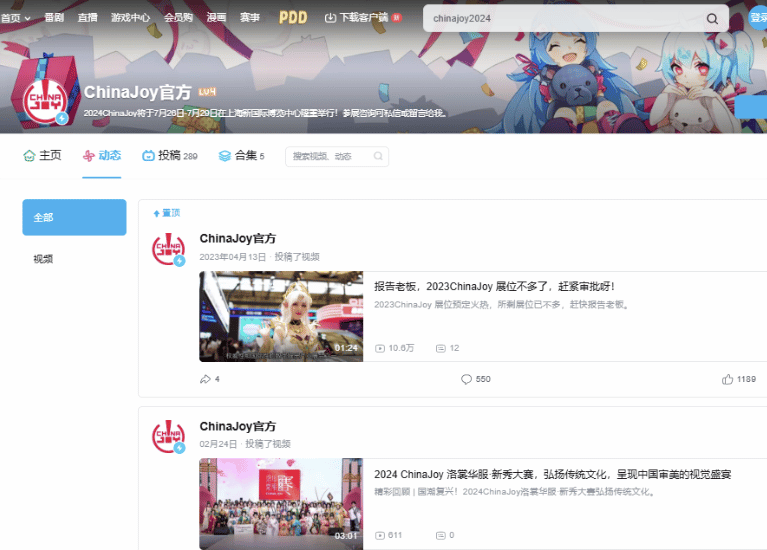The height and width of the screenshot is (550, 767).
Task: Click the magnifier icon in the space search box
Action: (378, 156)
